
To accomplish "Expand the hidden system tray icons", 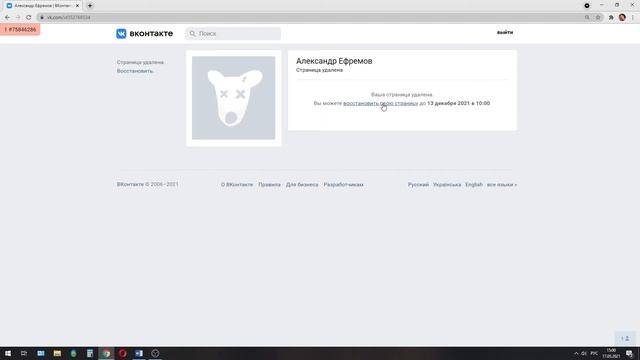I will pos(576,353).
